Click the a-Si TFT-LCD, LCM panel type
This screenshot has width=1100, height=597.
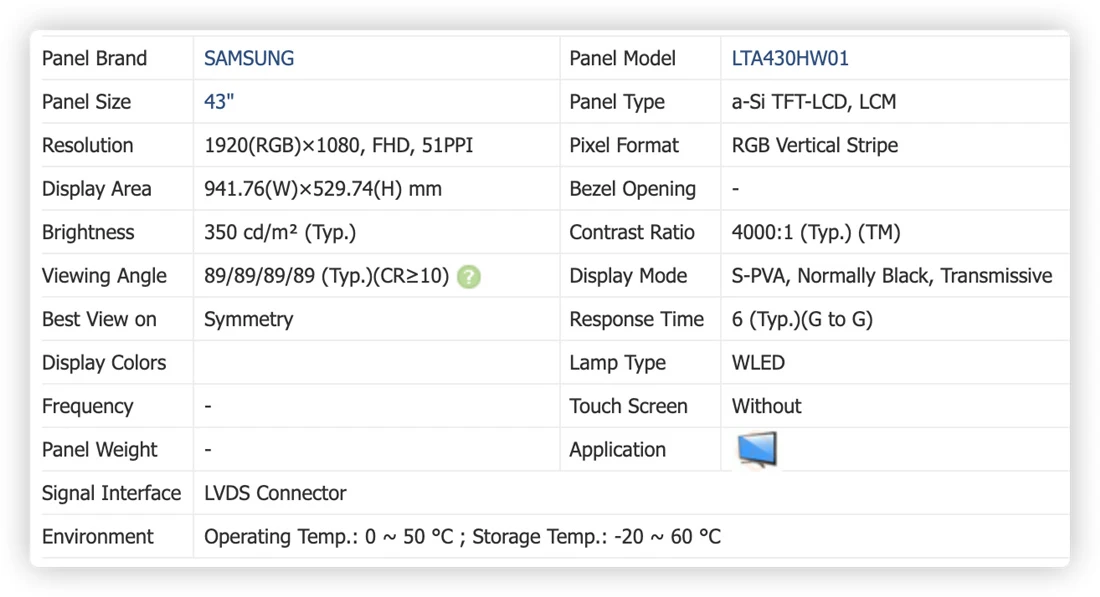click(x=814, y=102)
